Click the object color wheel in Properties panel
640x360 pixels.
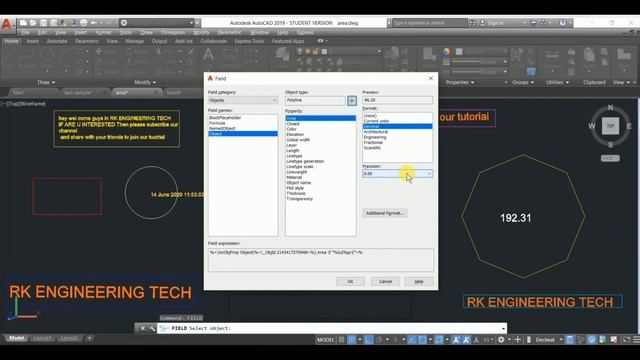(x=446, y=52)
